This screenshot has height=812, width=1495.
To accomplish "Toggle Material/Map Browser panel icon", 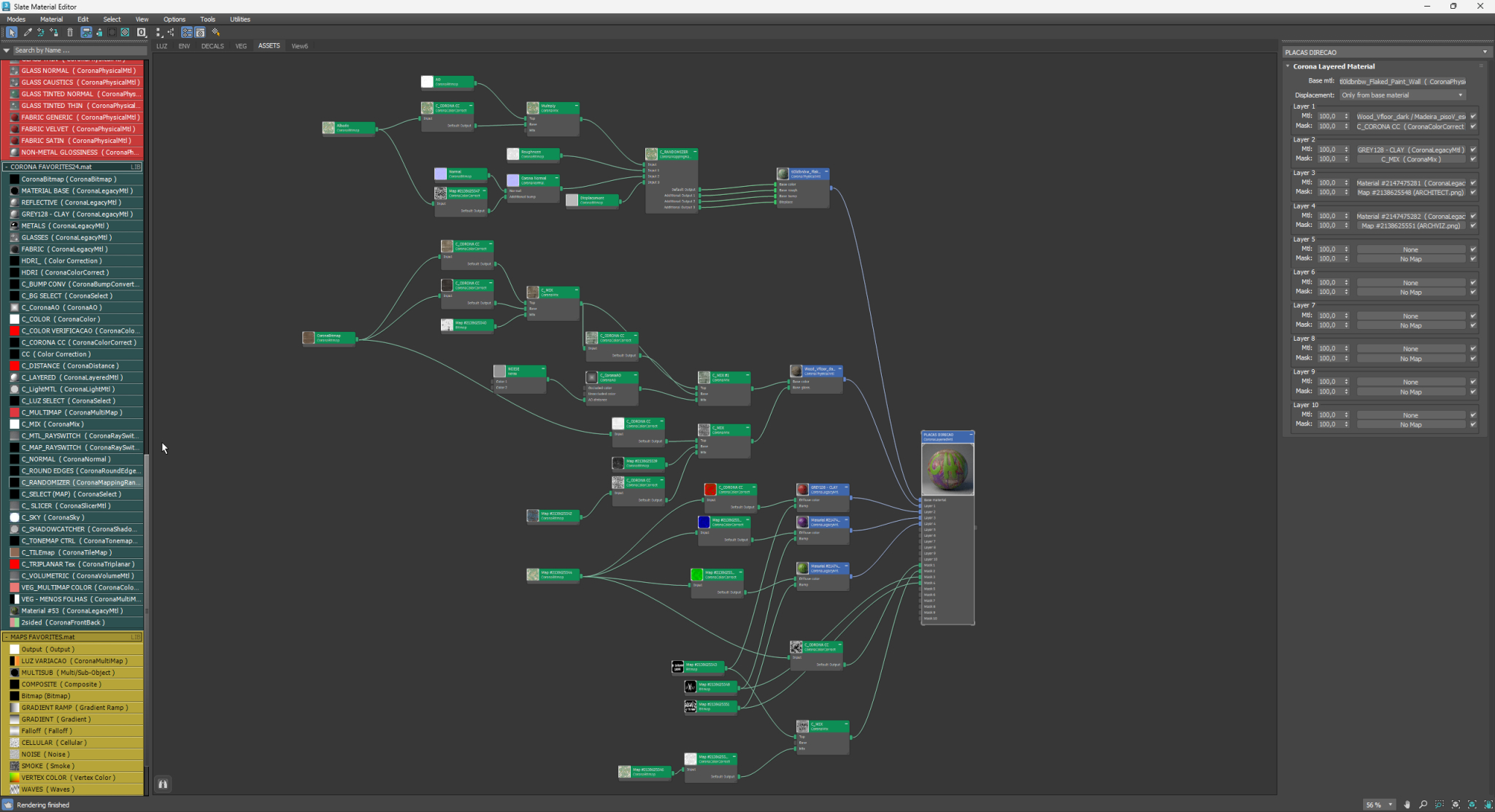I will (187, 32).
